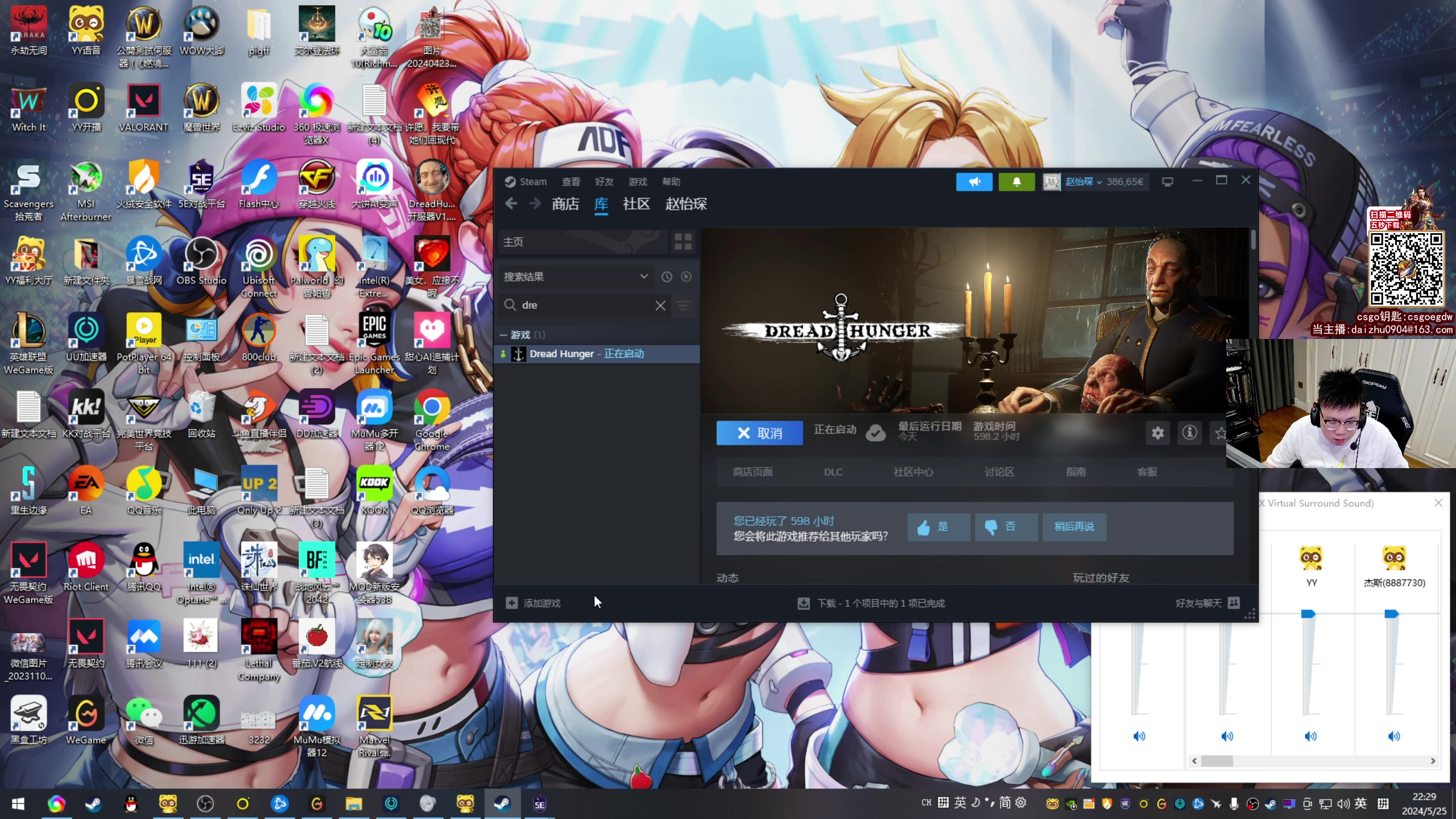Image resolution: width=1456 pixels, height=819 pixels.
Task: Click the Steam taskbar icon
Action: [501, 804]
